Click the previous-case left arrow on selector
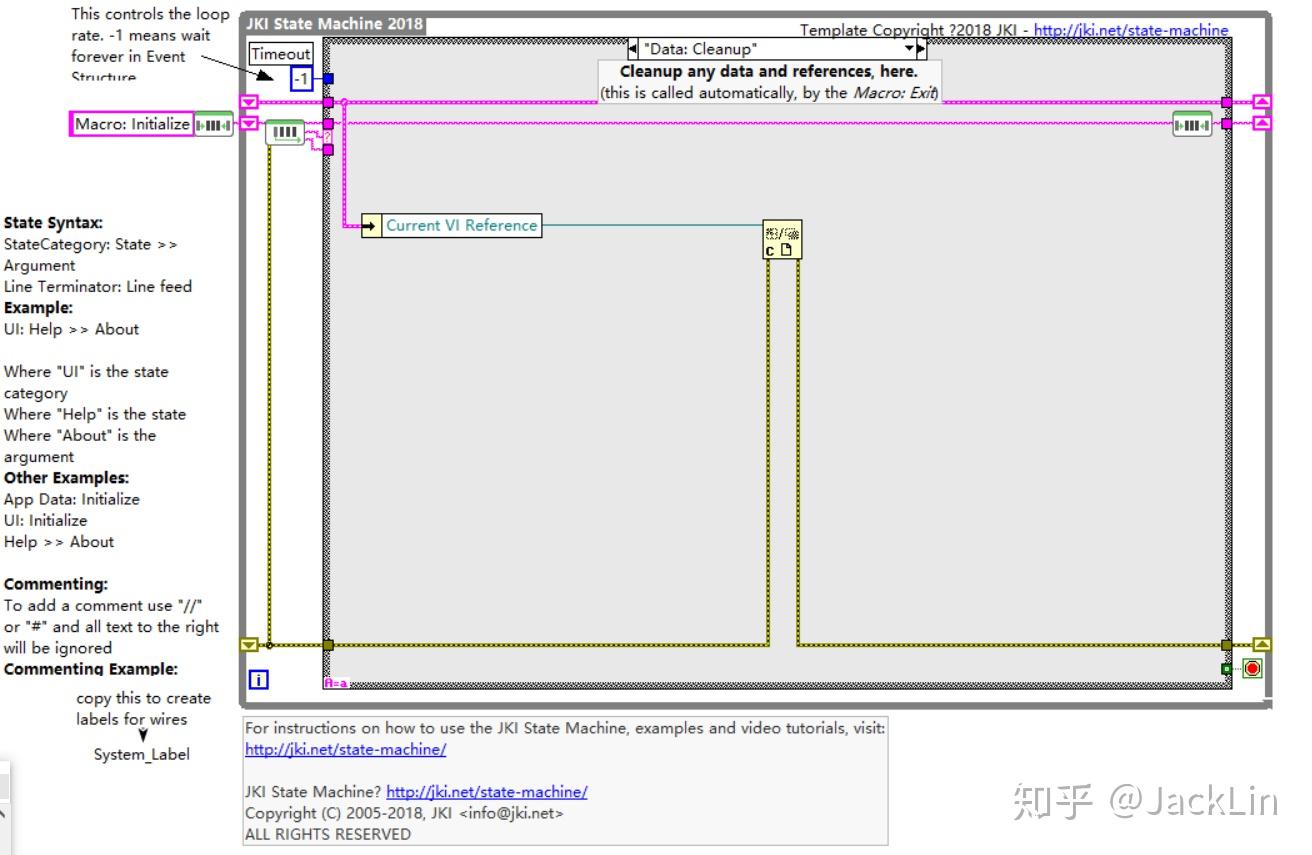 (x=630, y=47)
